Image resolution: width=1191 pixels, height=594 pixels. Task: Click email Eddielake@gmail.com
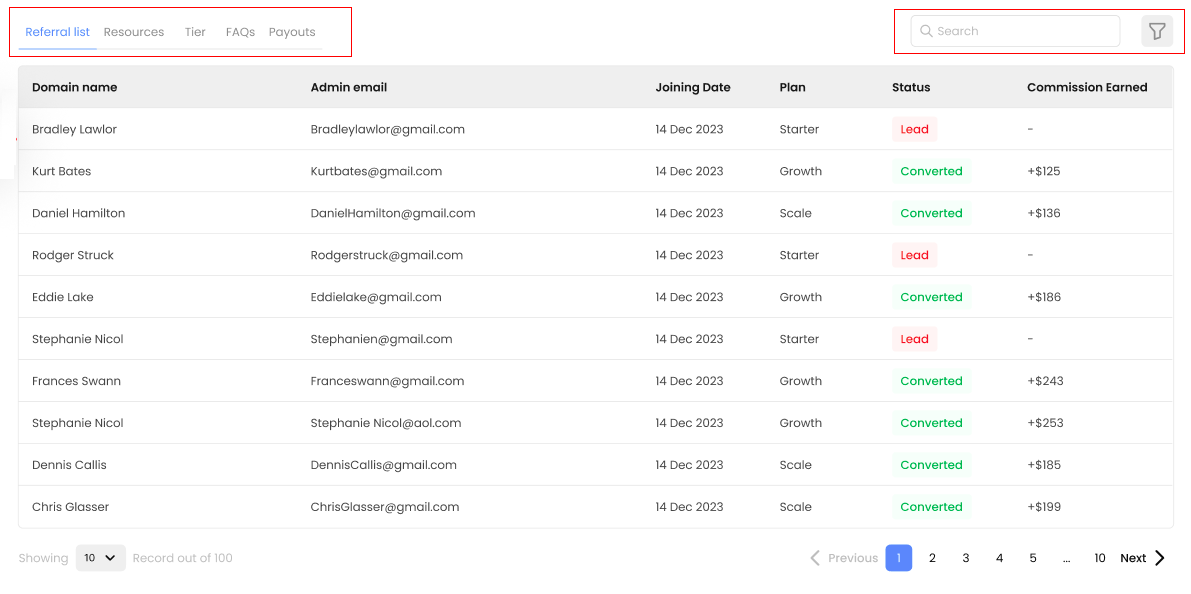pos(376,297)
